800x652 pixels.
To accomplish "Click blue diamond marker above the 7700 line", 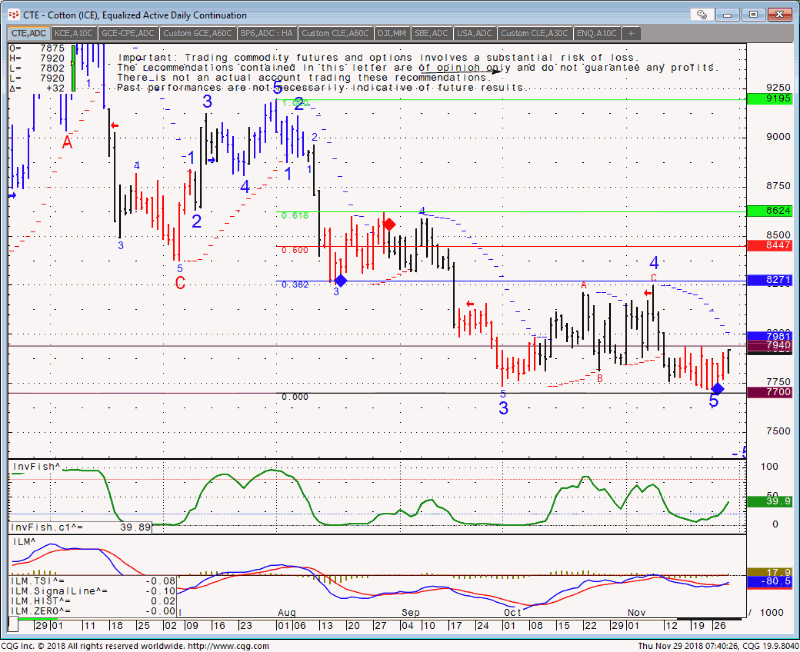I will (x=717, y=387).
